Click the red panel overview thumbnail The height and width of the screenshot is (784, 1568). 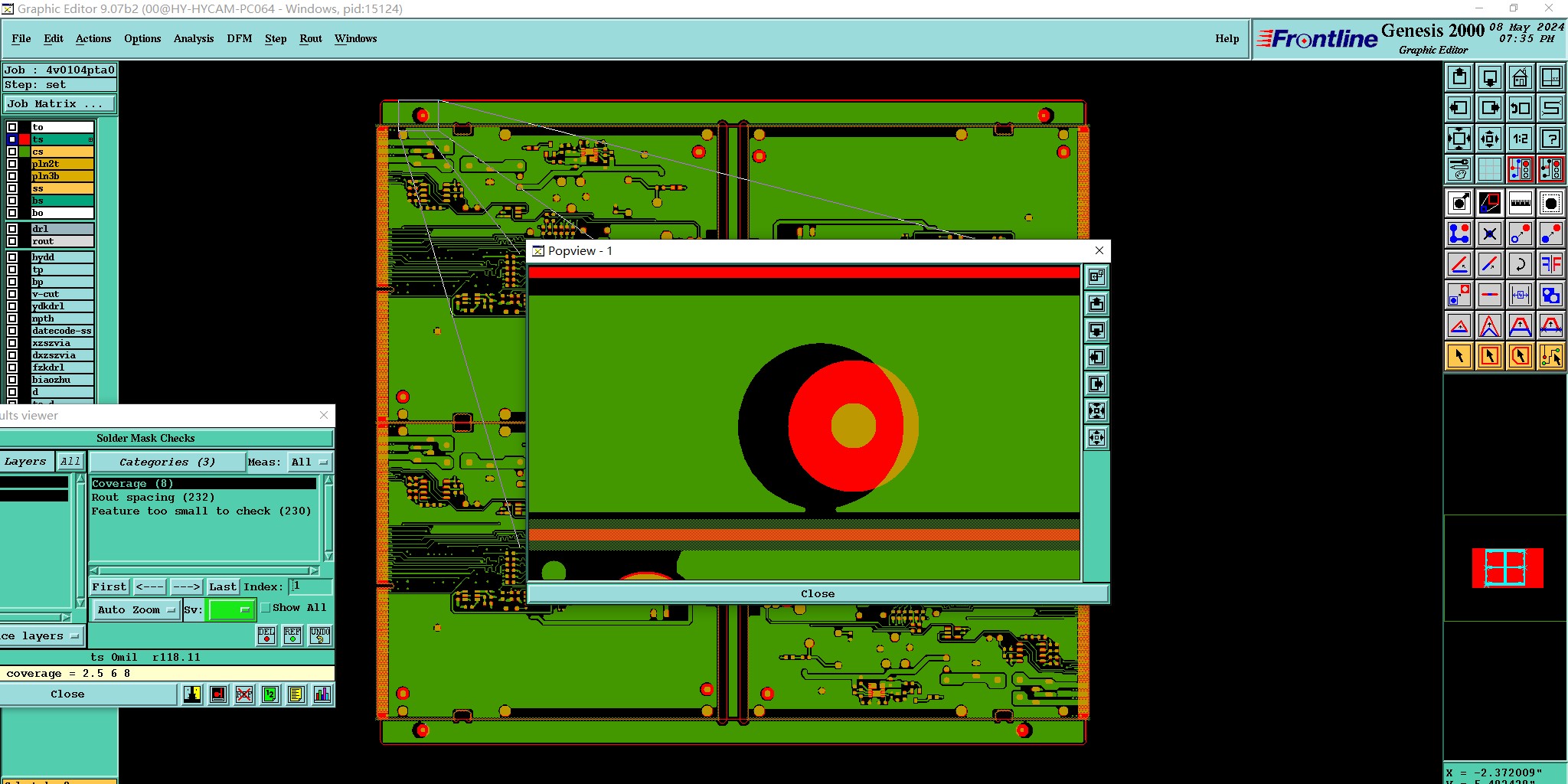(x=1508, y=568)
